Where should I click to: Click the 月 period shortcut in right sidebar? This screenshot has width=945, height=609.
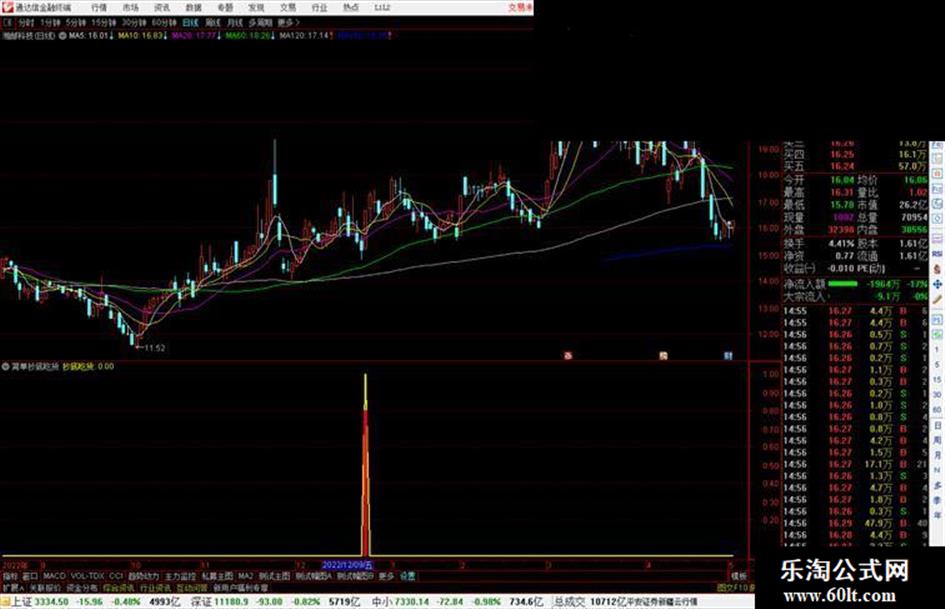[937, 455]
